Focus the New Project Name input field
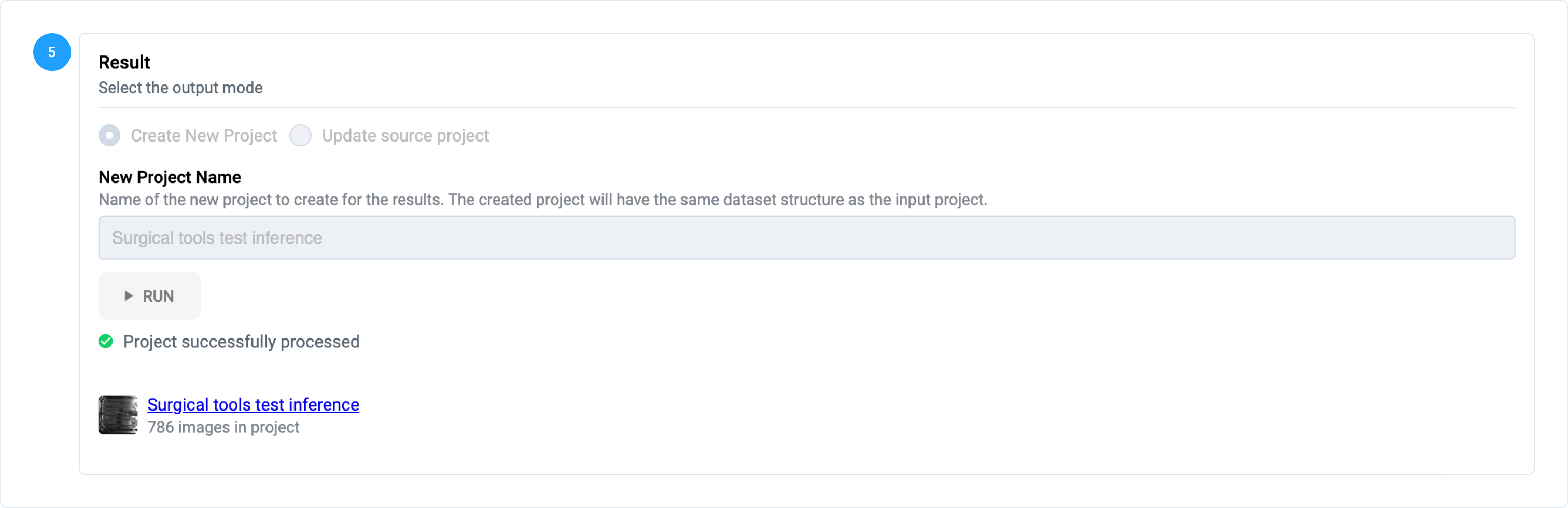1568x508 pixels. click(806, 237)
